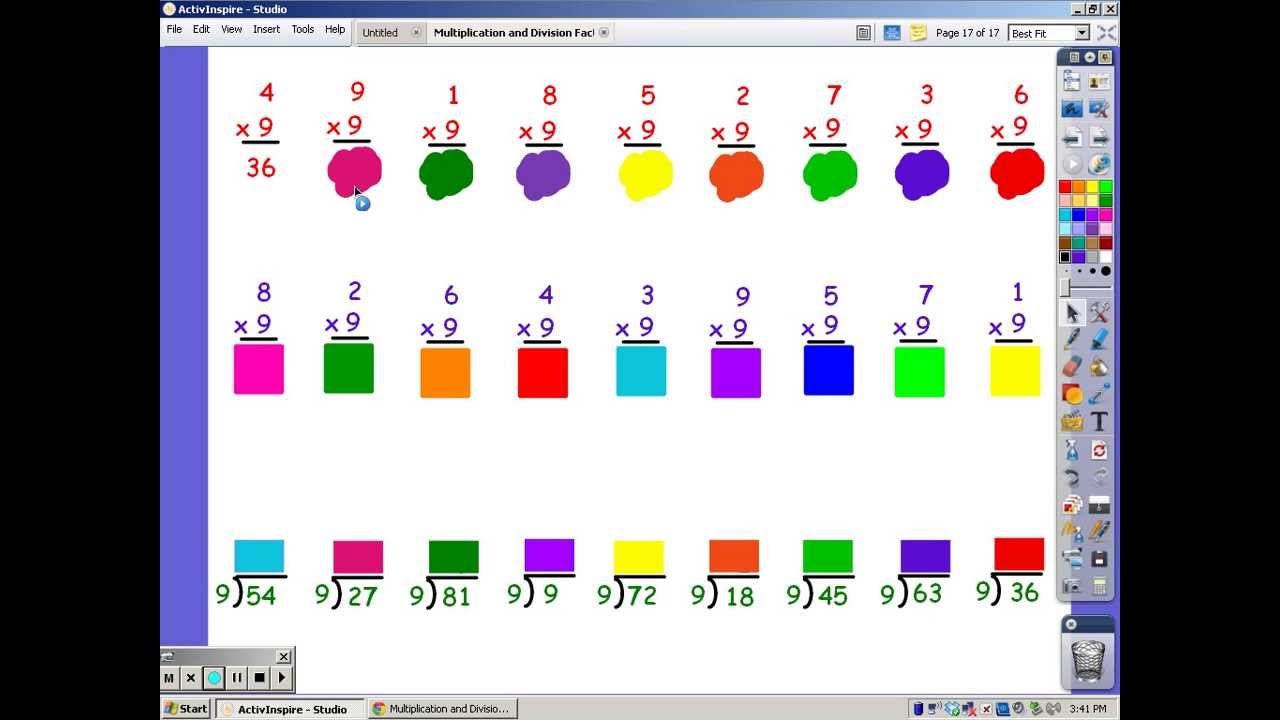Click ActivInspire - Studio taskbar button
1280x720 pixels.
pyautogui.click(x=289, y=708)
